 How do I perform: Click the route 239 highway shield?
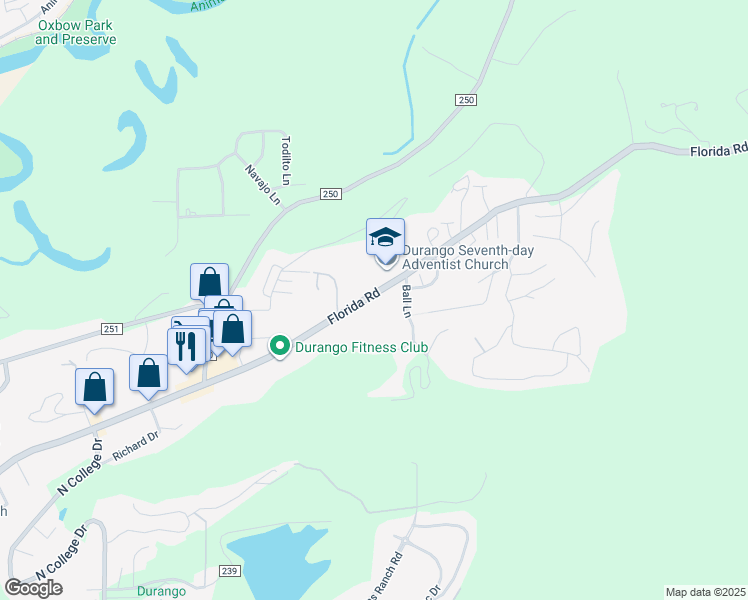tap(229, 571)
